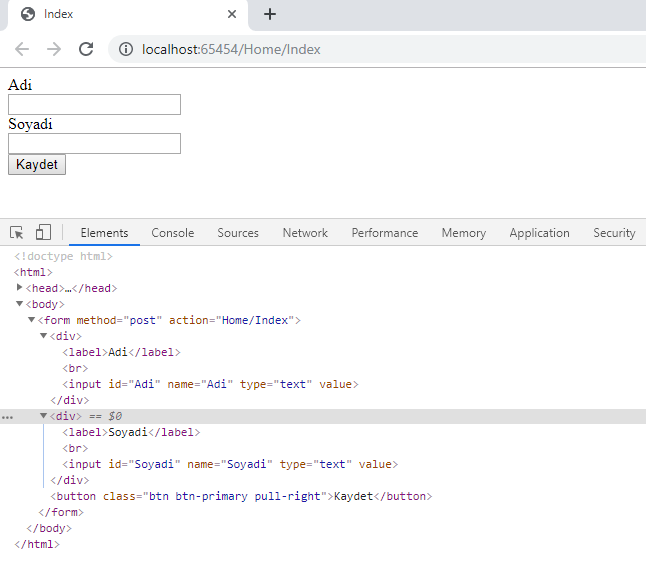Go to the Performance tab
Viewport: 646px width, 578px height.
384,233
